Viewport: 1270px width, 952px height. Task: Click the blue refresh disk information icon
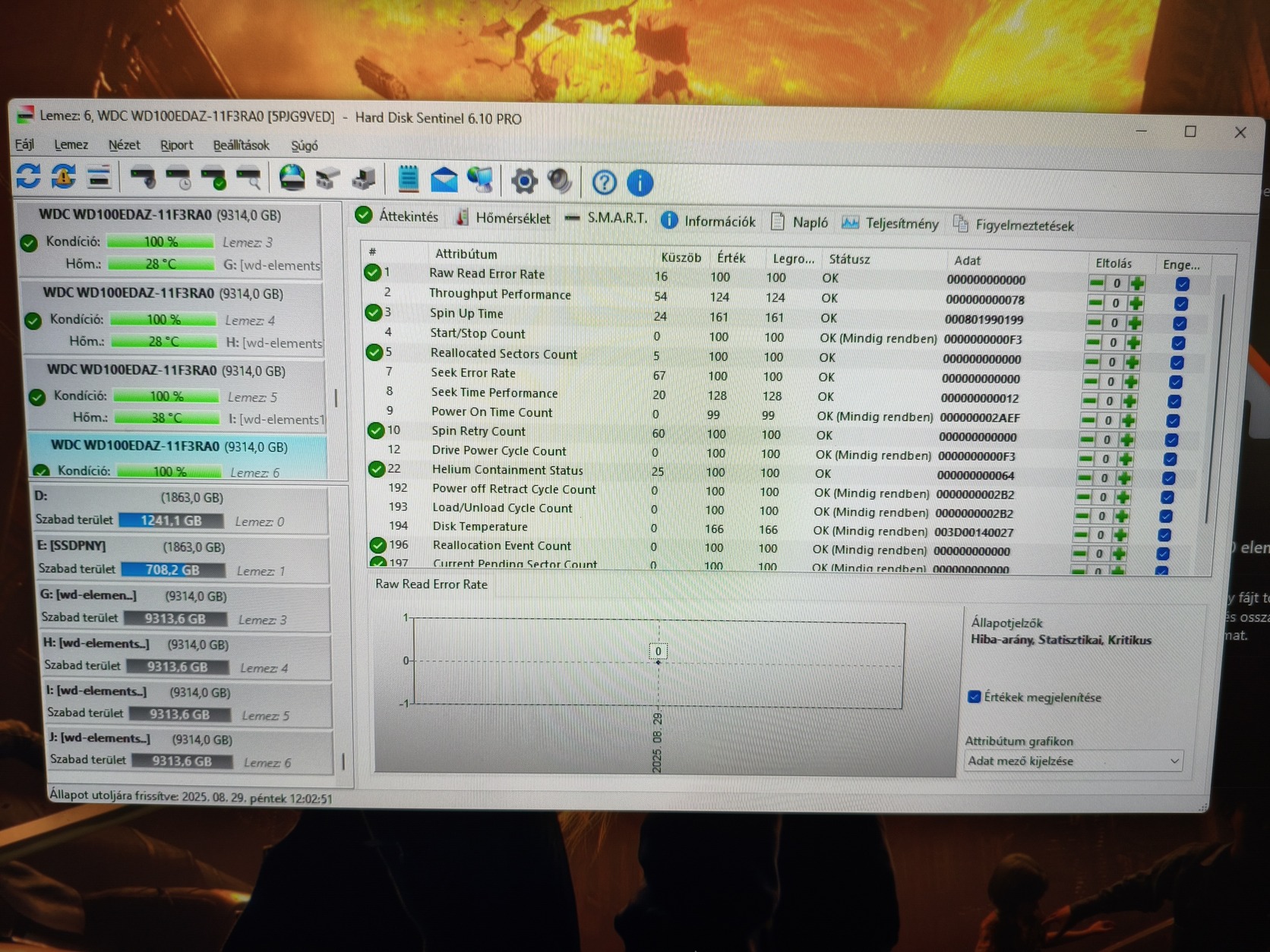tap(29, 176)
